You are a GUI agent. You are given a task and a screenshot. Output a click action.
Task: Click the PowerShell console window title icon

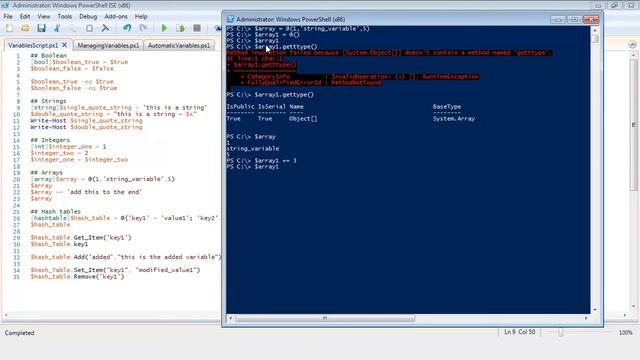(231, 19)
